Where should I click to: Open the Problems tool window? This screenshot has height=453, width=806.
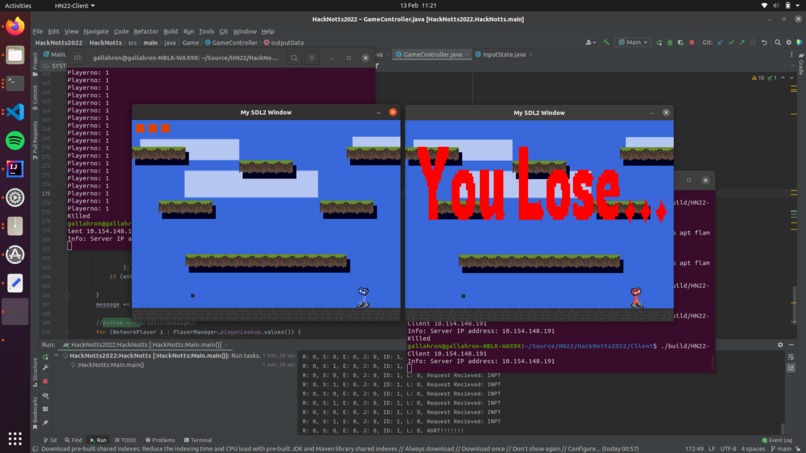coord(160,440)
